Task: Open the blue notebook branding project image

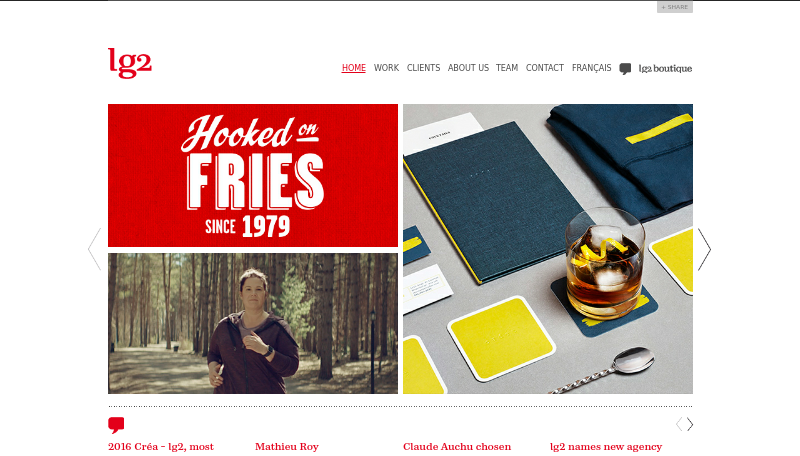Action: coord(547,249)
